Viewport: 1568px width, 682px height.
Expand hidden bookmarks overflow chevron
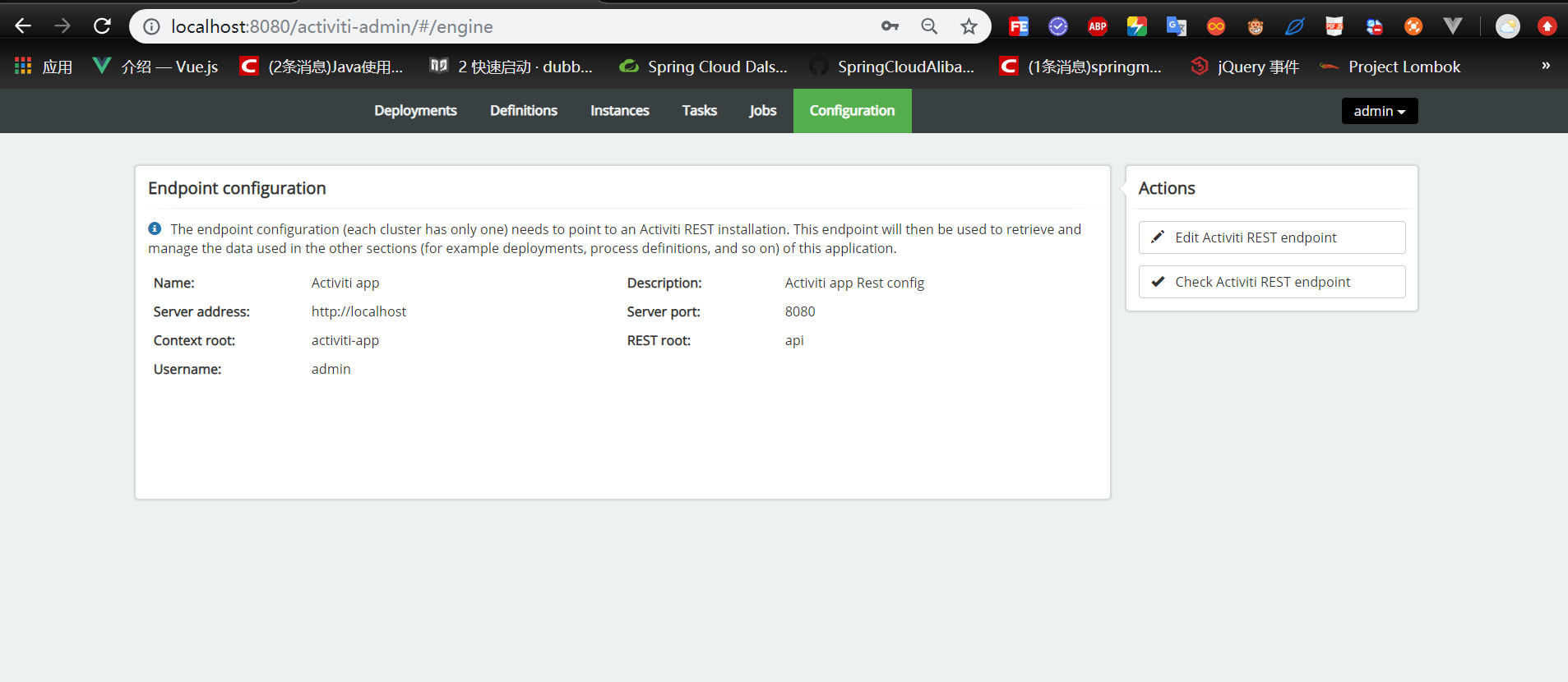(x=1546, y=66)
